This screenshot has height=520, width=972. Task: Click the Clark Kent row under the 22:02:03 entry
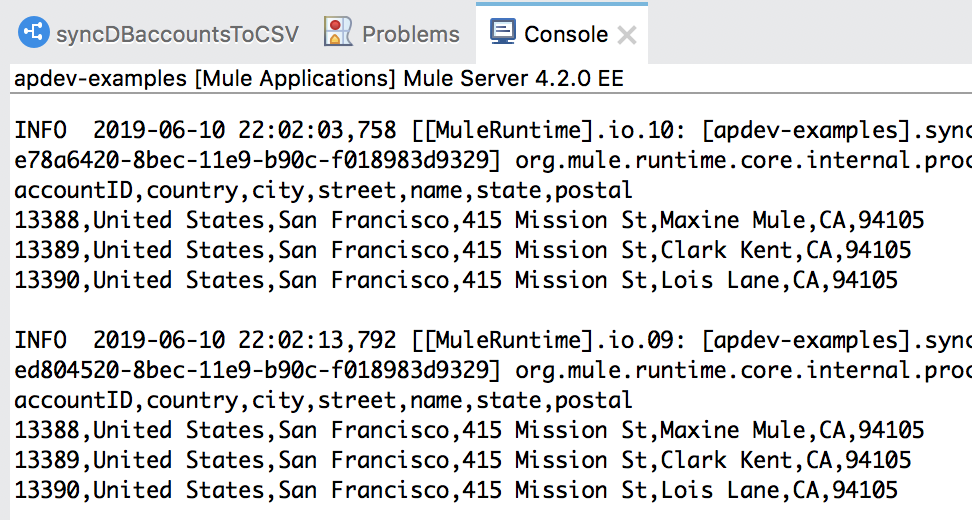[x=462, y=250]
